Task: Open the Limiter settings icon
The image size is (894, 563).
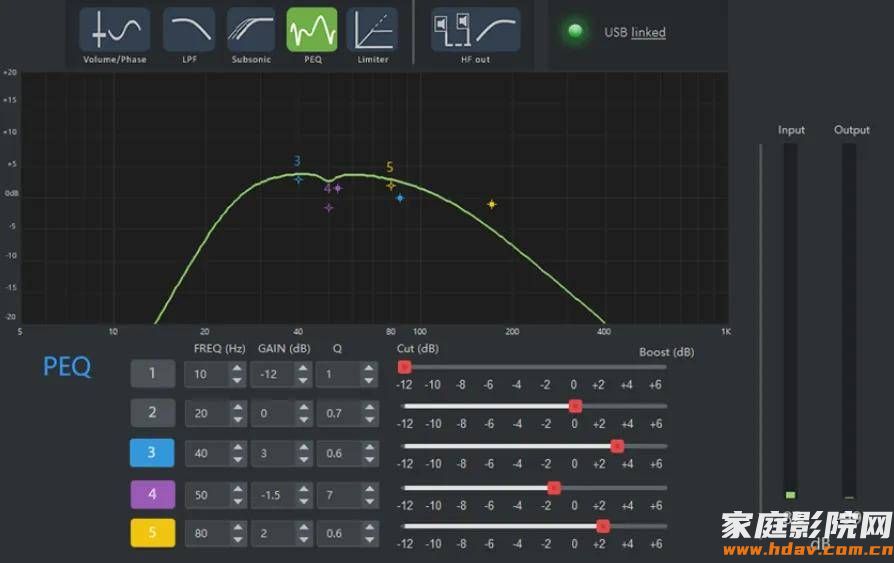Action: [372, 30]
